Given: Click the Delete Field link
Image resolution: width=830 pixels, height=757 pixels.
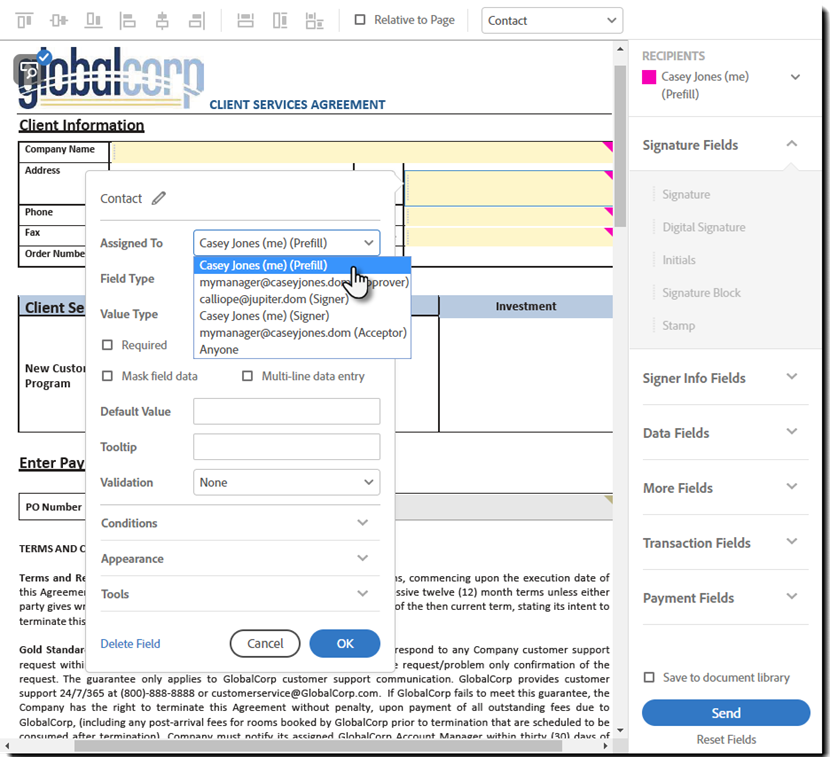Looking at the screenshot, I should click(x=130, y=644).
